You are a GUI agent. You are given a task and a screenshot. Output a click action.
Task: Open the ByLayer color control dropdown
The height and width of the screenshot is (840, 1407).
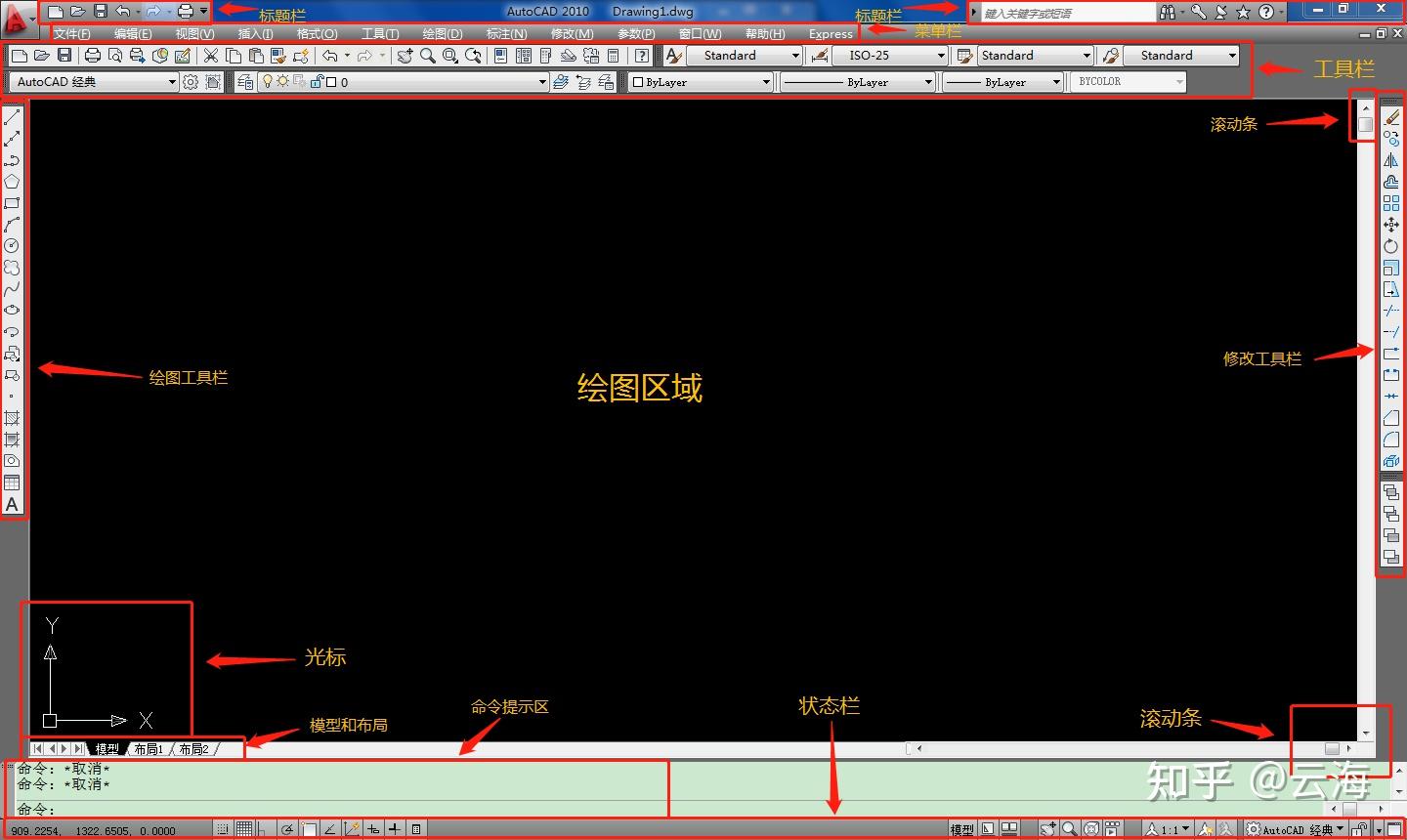point(701,82)
